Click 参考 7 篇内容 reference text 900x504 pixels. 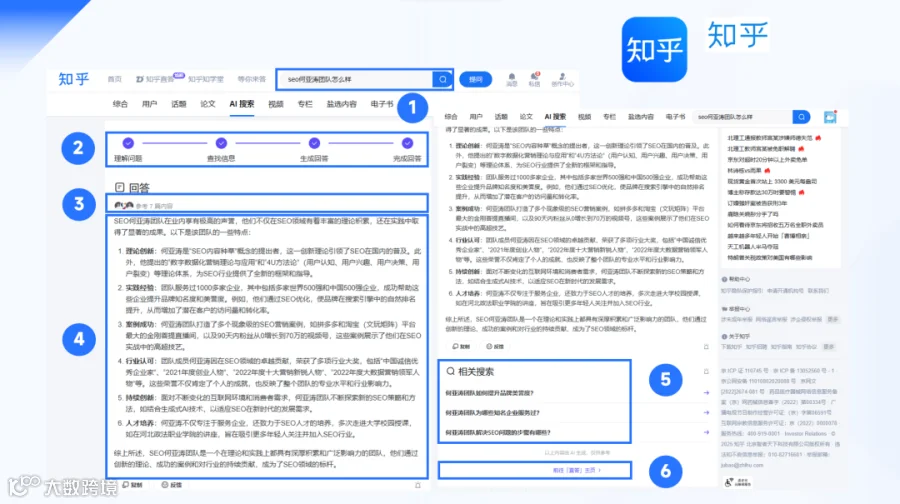(154, 206)
